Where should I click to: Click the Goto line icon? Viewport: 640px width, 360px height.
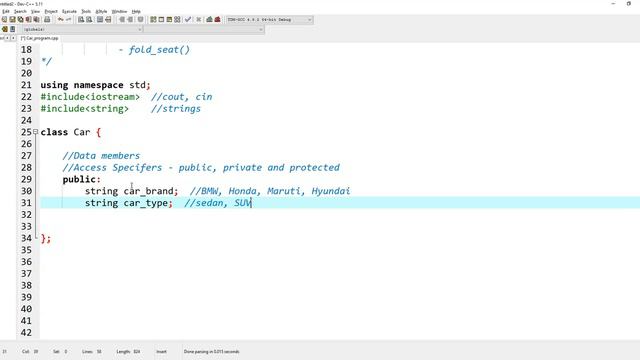tap(108, 20)
